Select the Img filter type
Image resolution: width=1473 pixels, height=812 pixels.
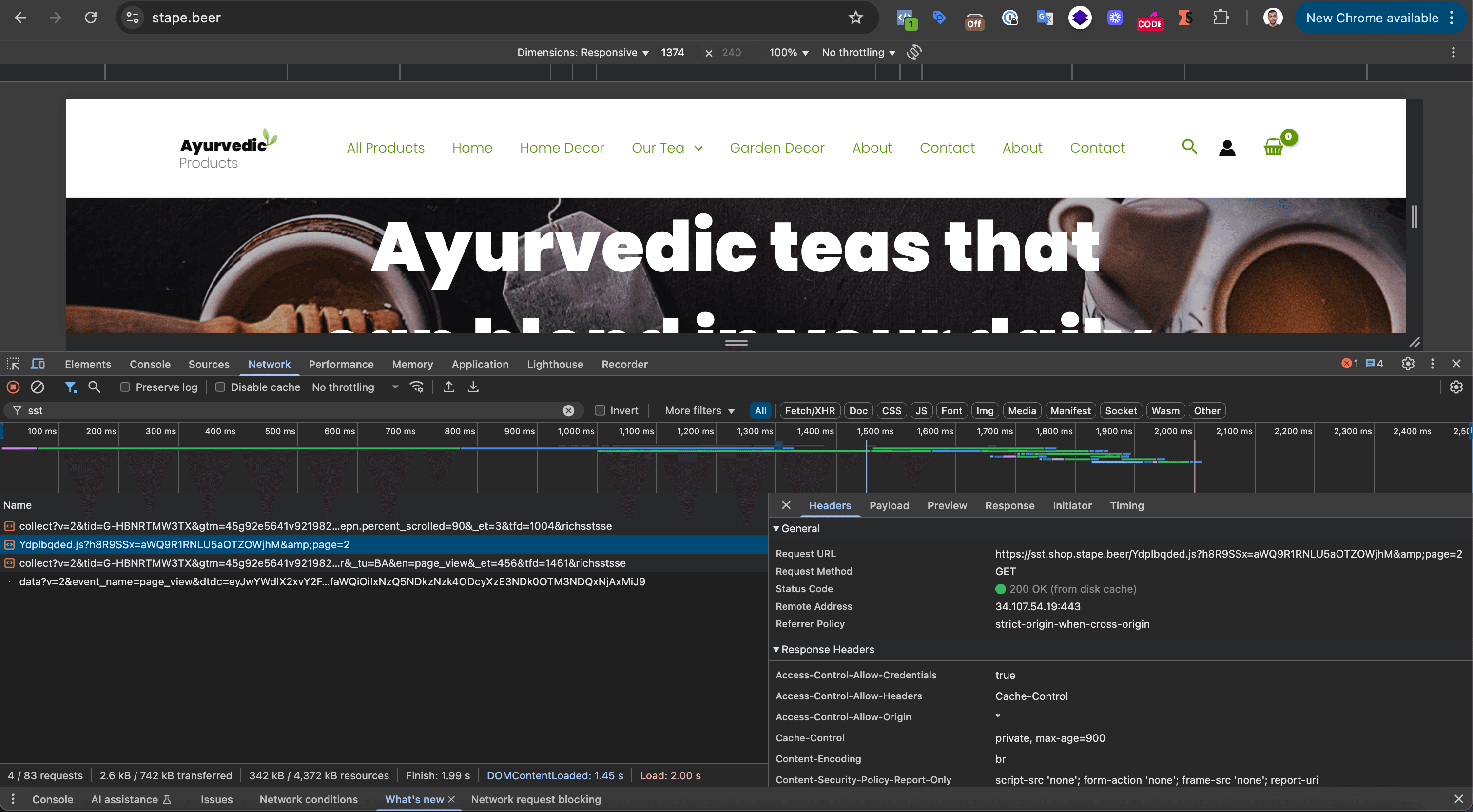point(985,410)
